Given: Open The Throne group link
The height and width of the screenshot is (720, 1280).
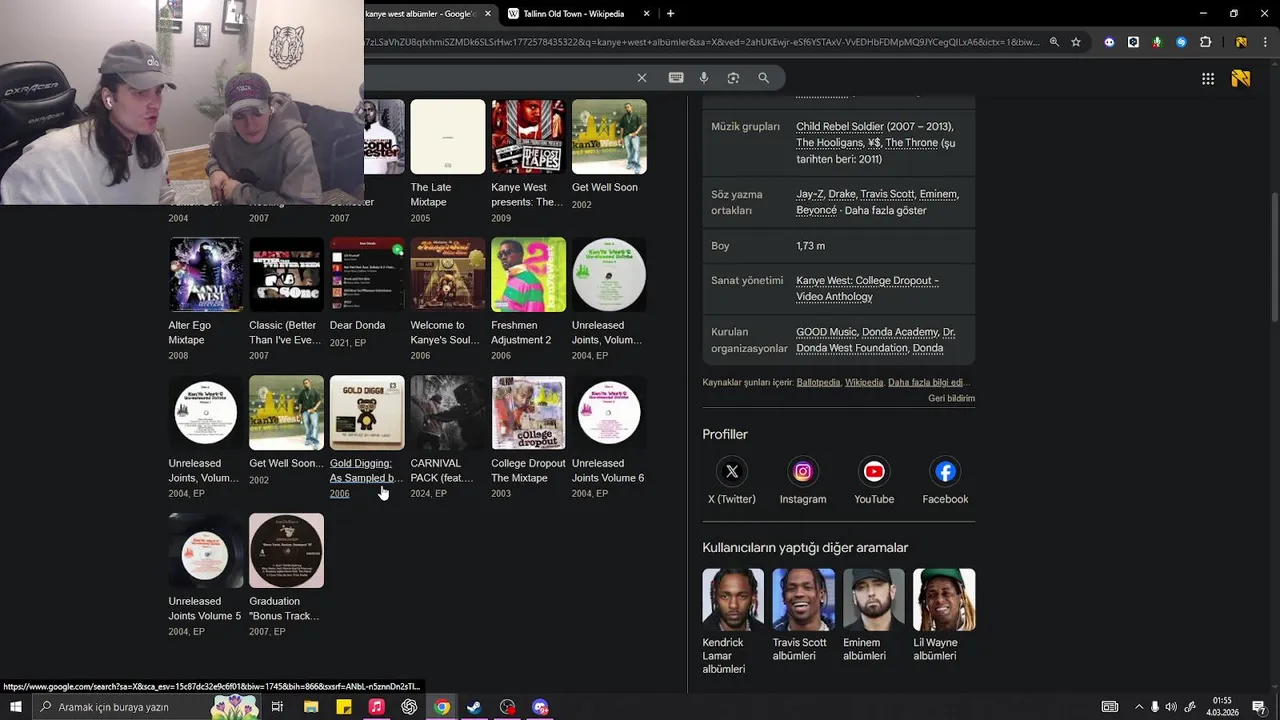Looking at the screenshot, I should (911, 143).
